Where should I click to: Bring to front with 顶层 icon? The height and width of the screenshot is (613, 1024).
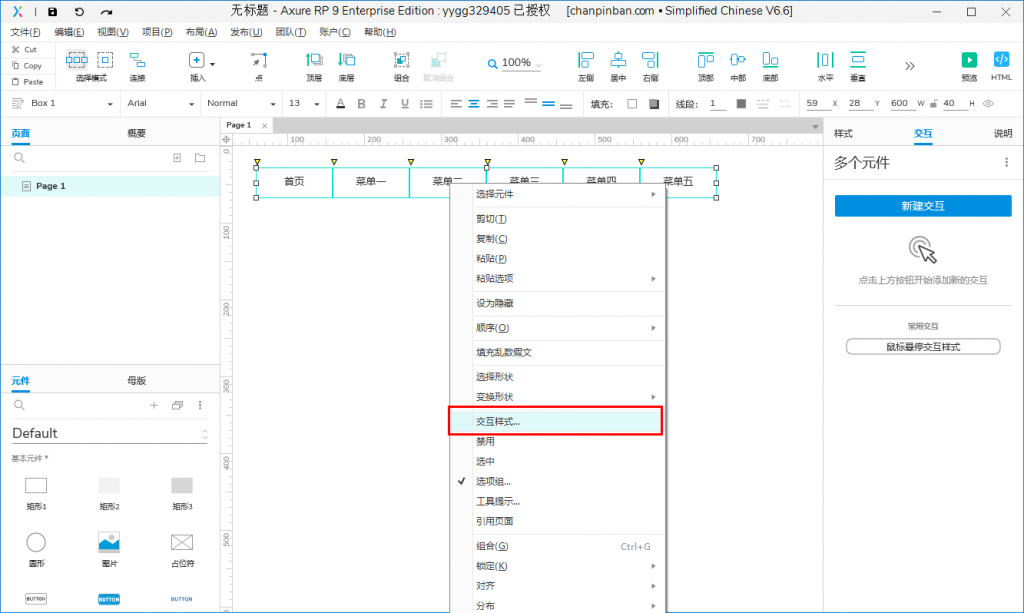pyautogui.click(x=314, y=60)
